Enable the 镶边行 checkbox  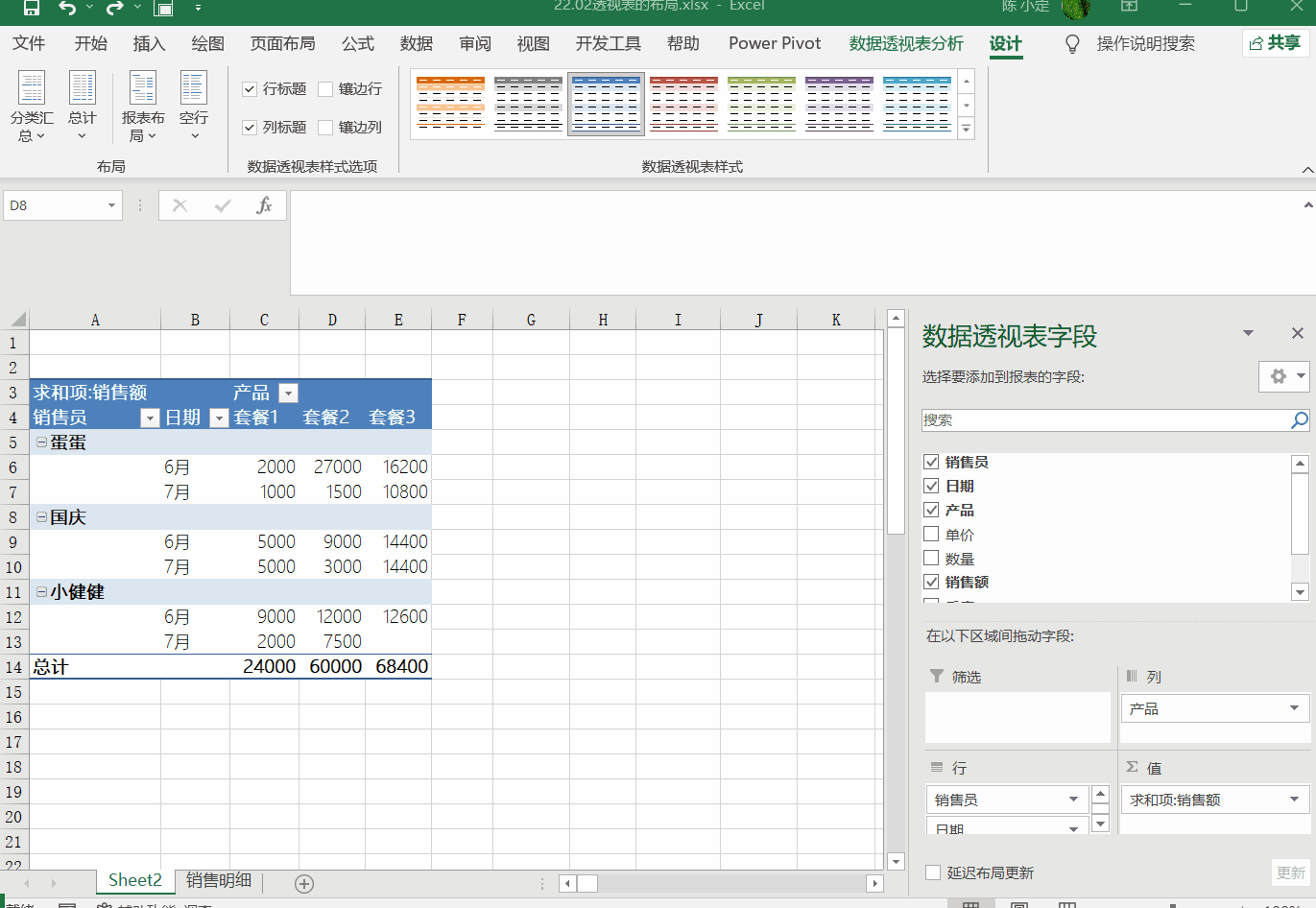pyautogui.click(x=325, y=89)
